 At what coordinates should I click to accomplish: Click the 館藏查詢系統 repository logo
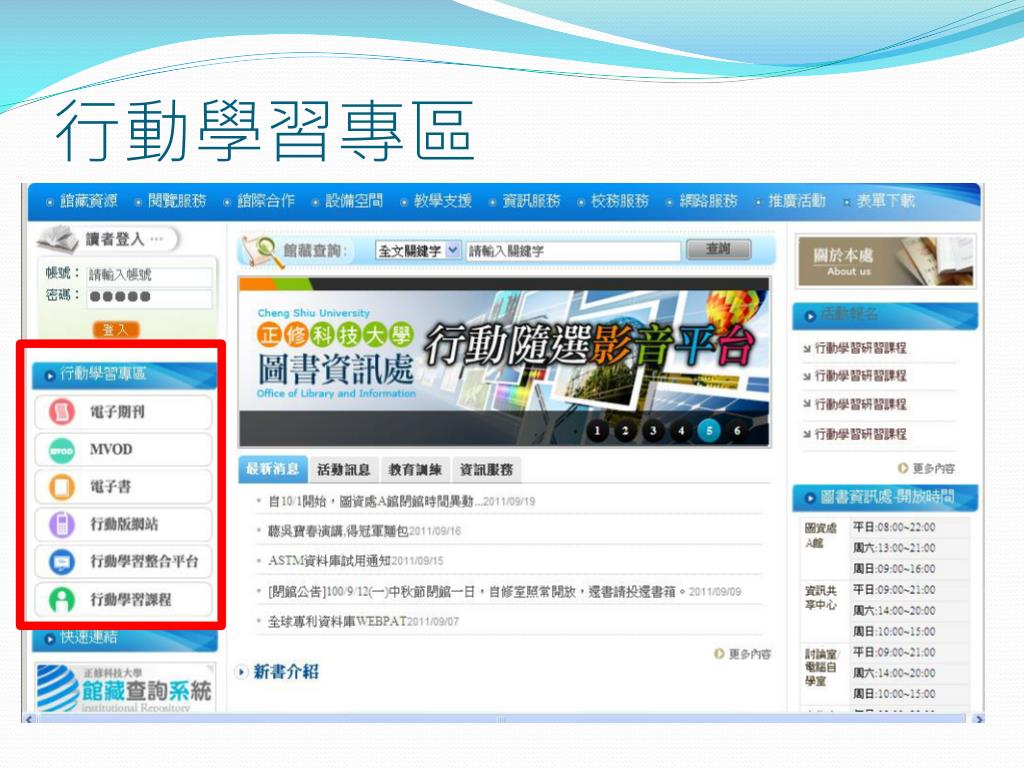point(125,688)
